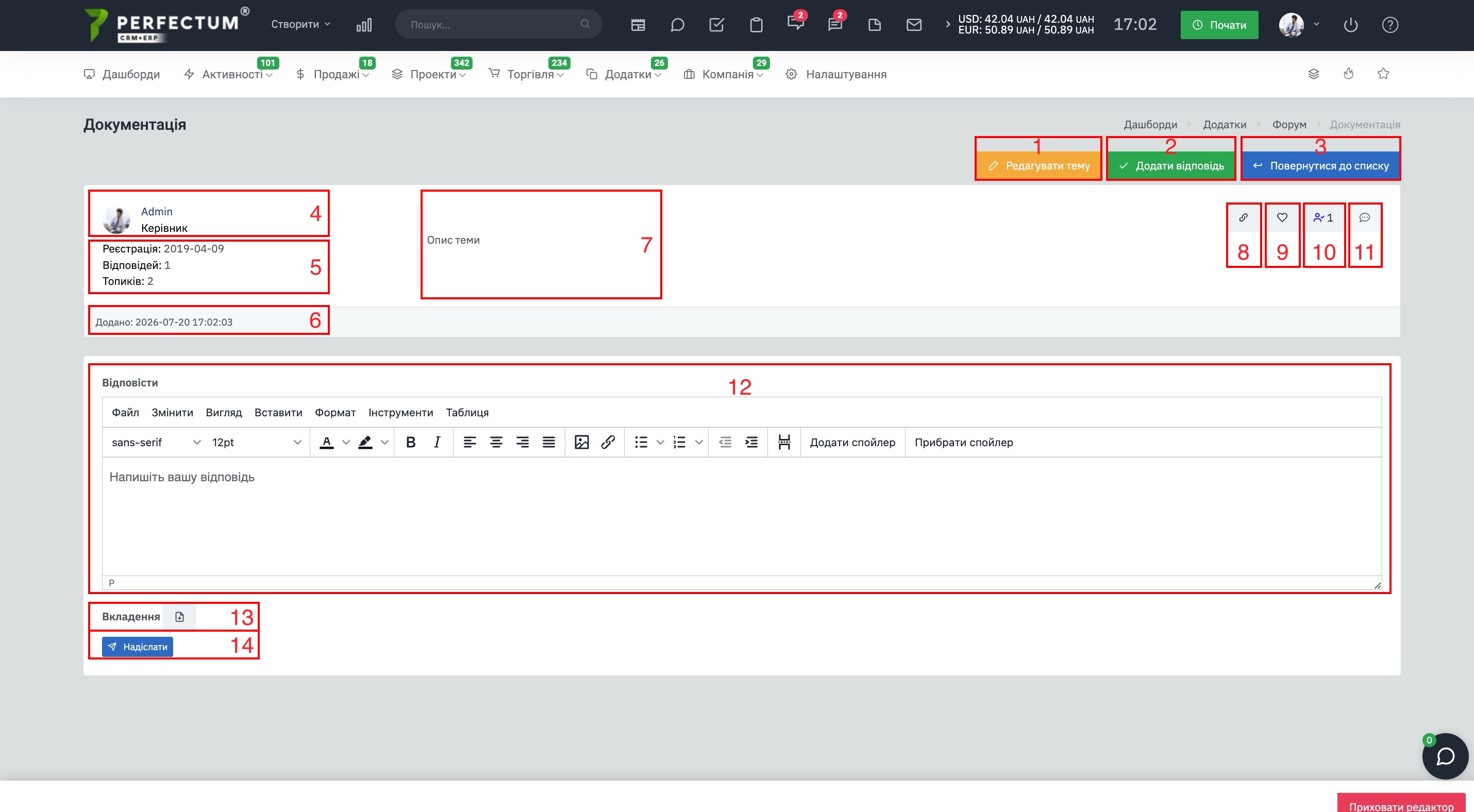Open the 12pt font size dropdown
The width and height of the screenshot is (1474, 812).
pyautogui.click(x=256, y=442)
